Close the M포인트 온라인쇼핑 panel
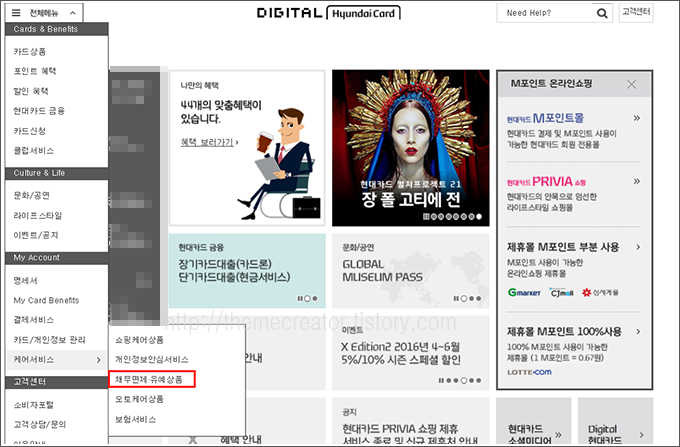Image resolution: width=680 pixels, height=447 pixels. (x=631, y=85)
